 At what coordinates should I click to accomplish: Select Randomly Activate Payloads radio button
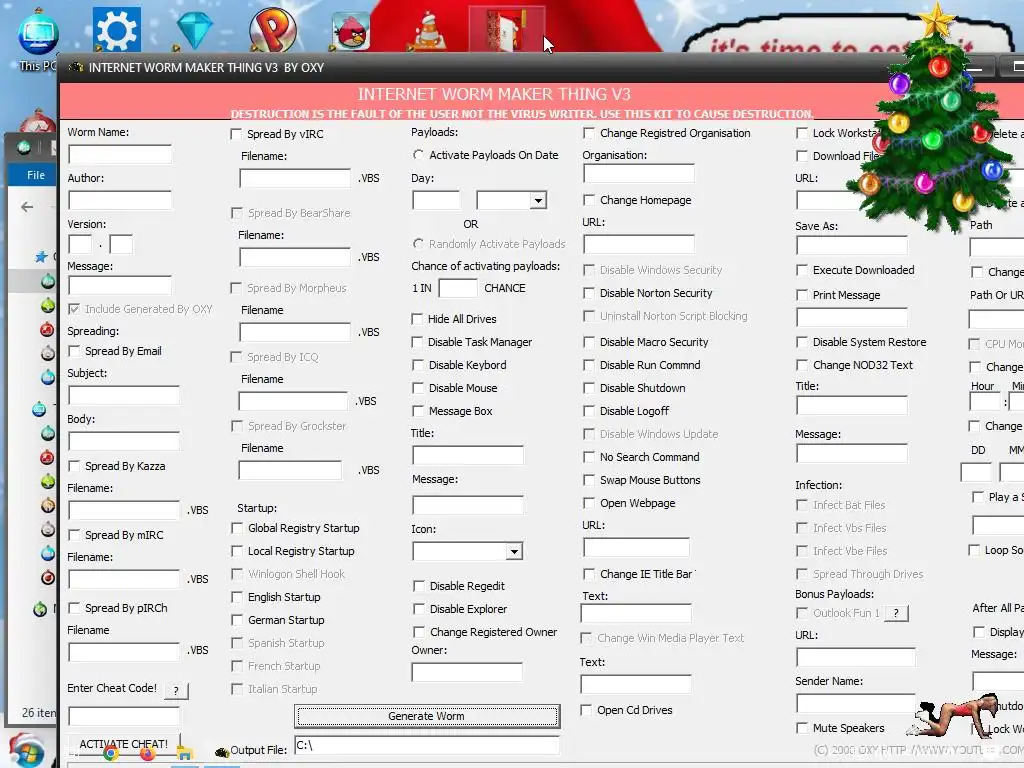point(418,244)
